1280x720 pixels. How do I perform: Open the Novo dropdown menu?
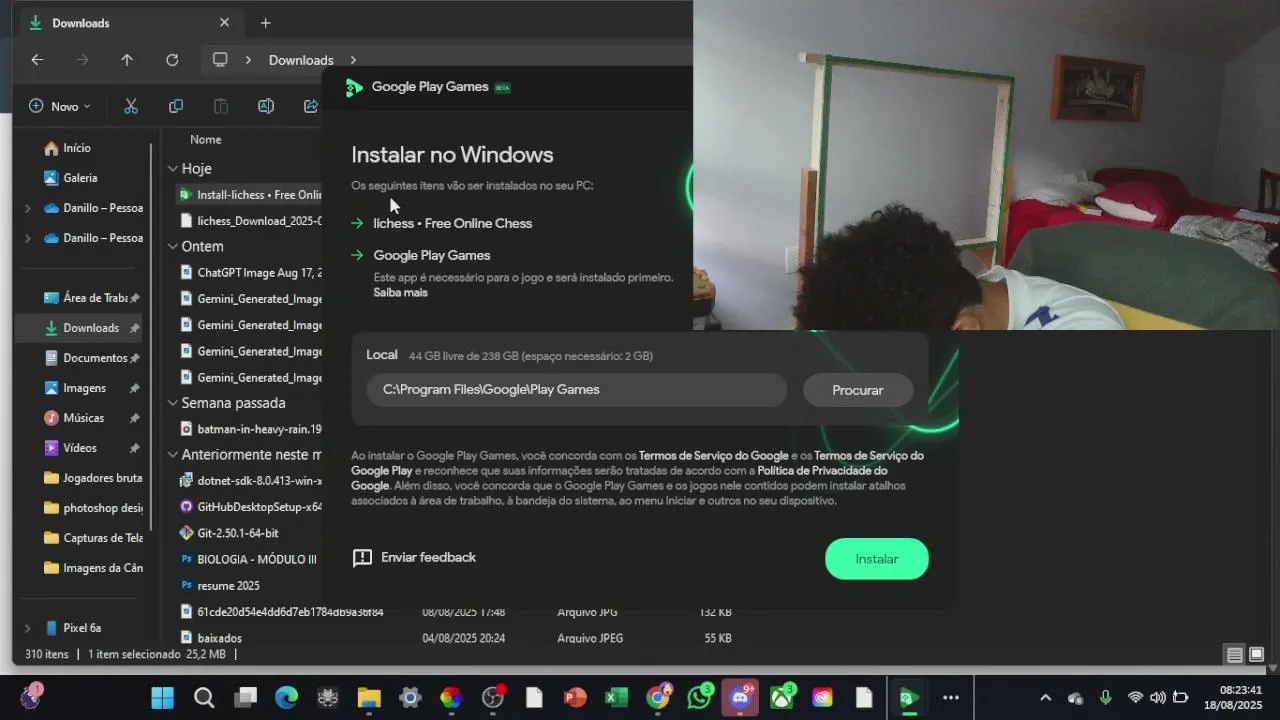click(x=60, y=106)
